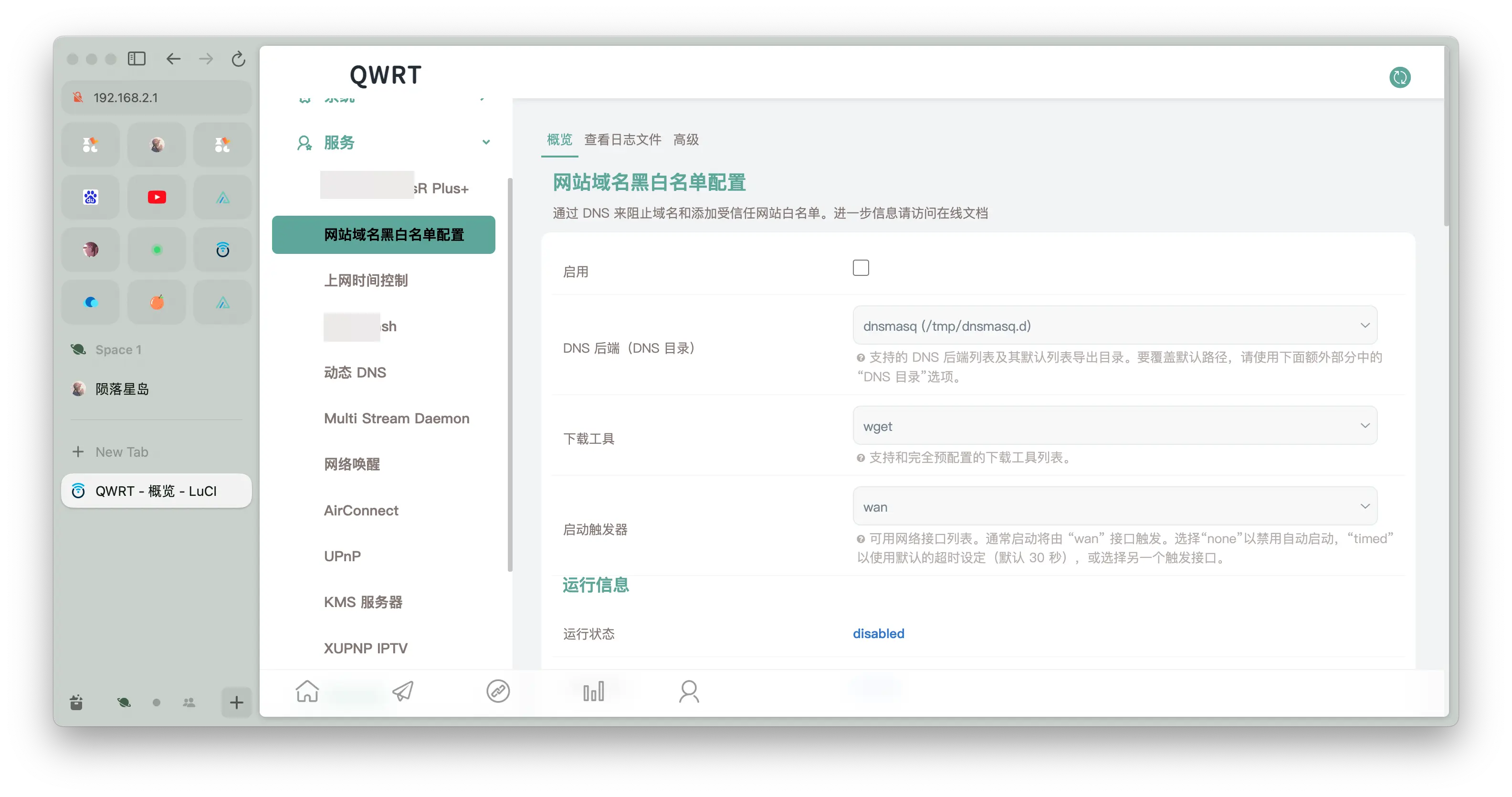Go back with the left arrow
The width and height of the screenshot is (1512, 797).
[x=173, y=59]
